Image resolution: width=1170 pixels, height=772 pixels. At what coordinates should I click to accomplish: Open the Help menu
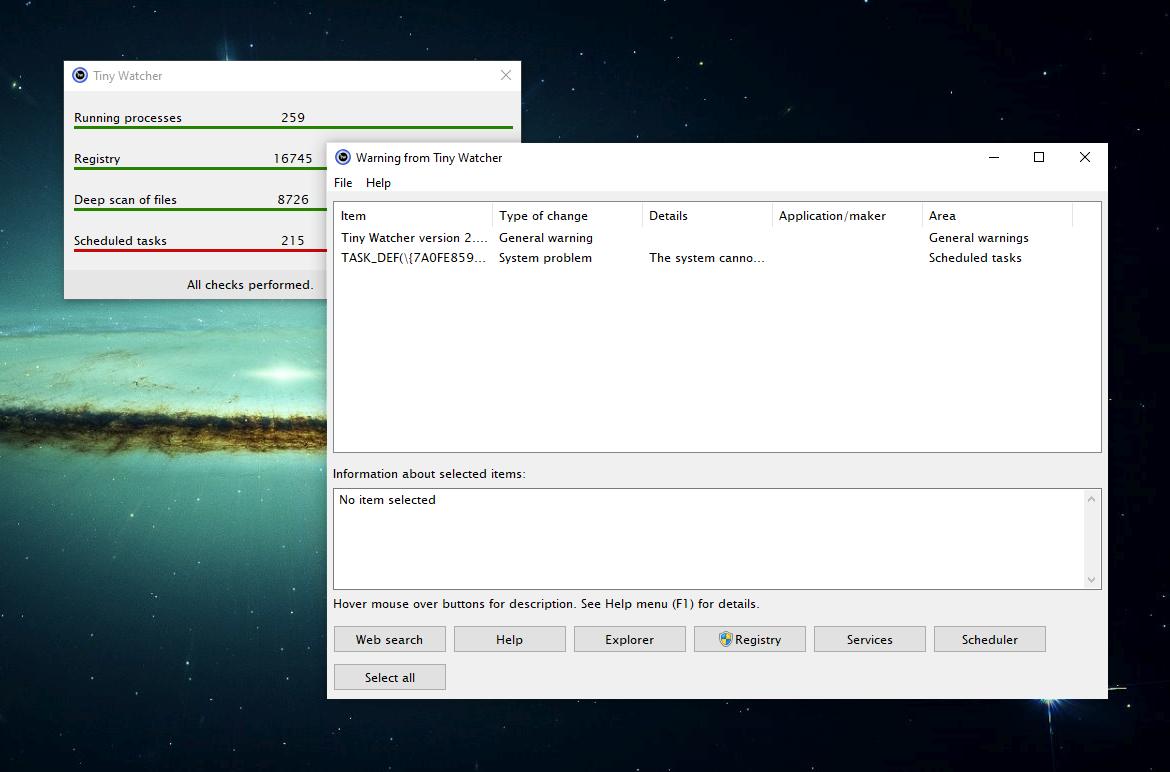(378, 183)
